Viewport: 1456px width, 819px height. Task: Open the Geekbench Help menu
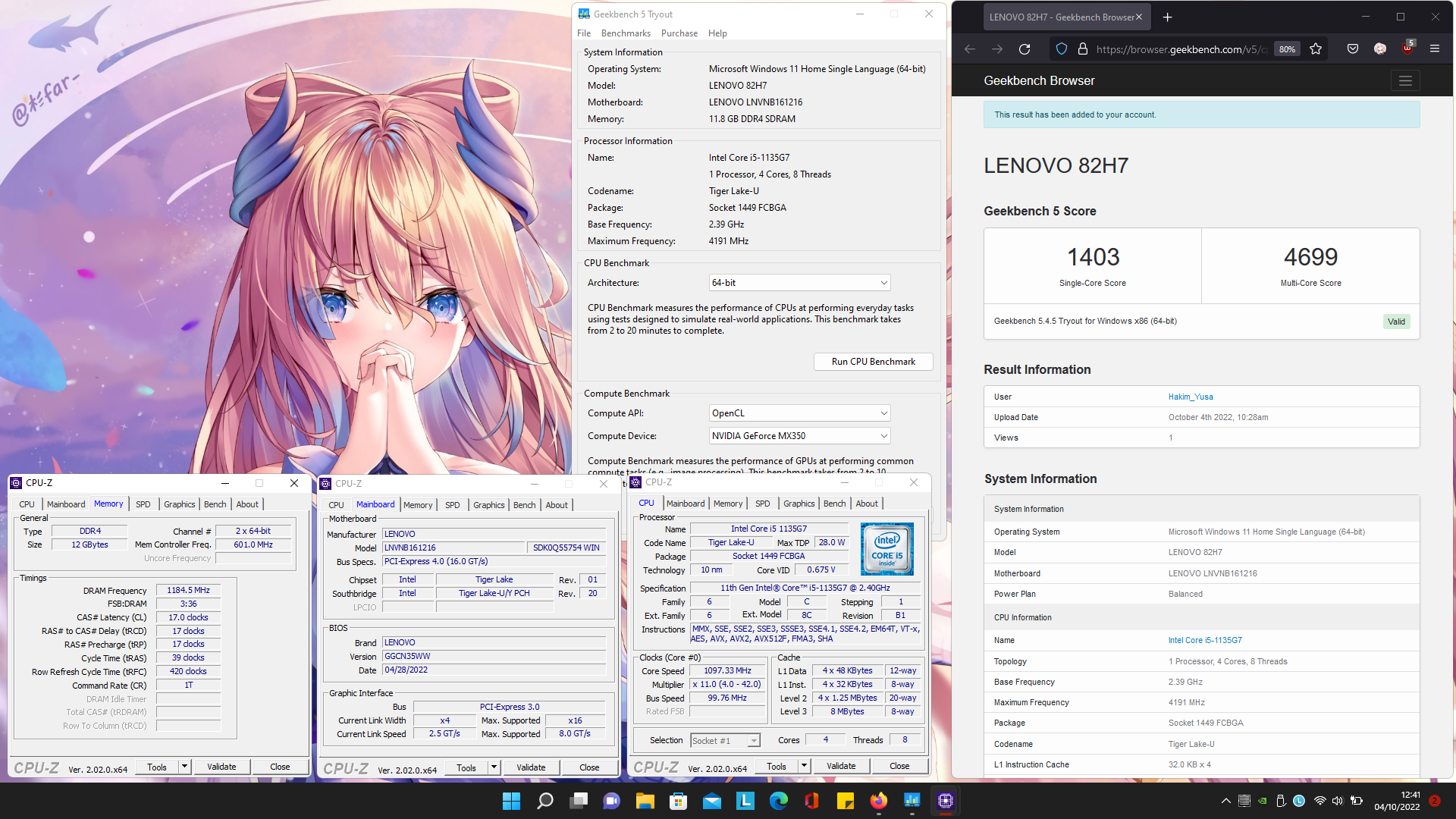point(717,33)
